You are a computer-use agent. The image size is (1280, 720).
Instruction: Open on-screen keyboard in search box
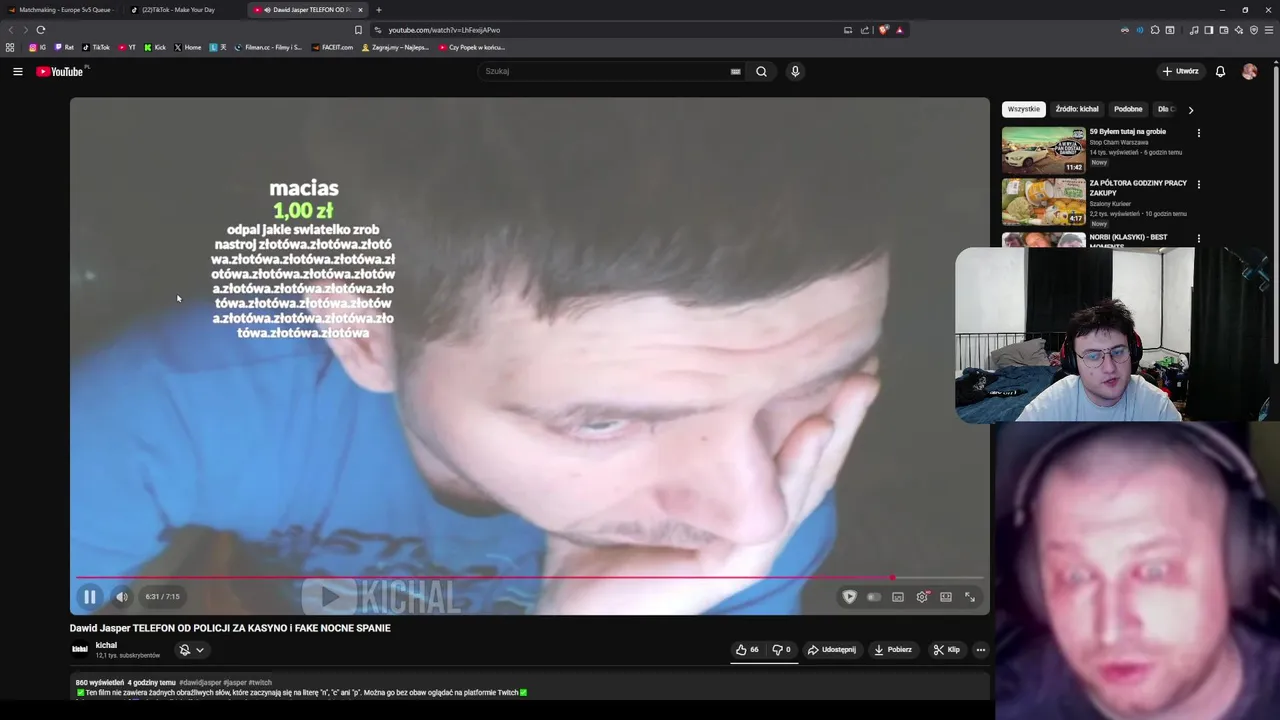pyautogui.click(x=735, y=71)
